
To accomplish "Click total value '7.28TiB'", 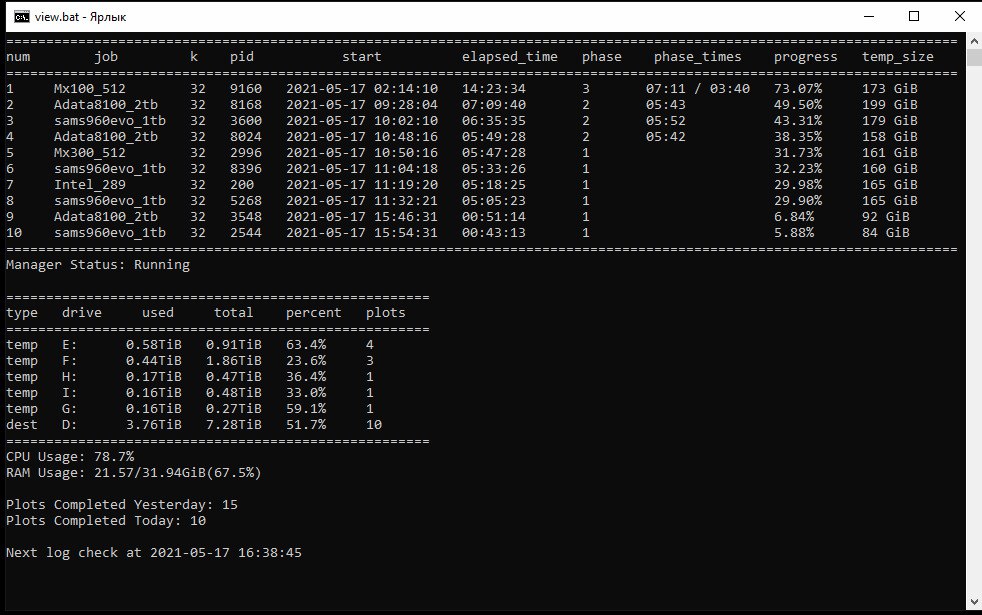I will pos(234,425).
